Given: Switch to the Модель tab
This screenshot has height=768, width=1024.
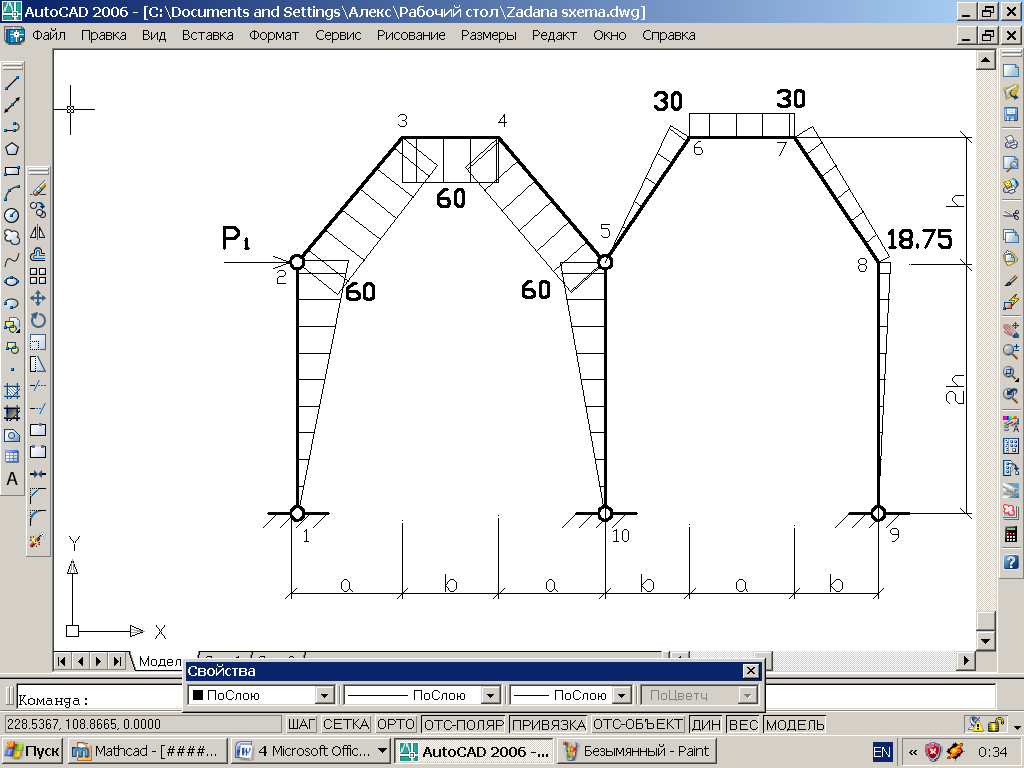Looking at the screenshot, I should (160, 661).
